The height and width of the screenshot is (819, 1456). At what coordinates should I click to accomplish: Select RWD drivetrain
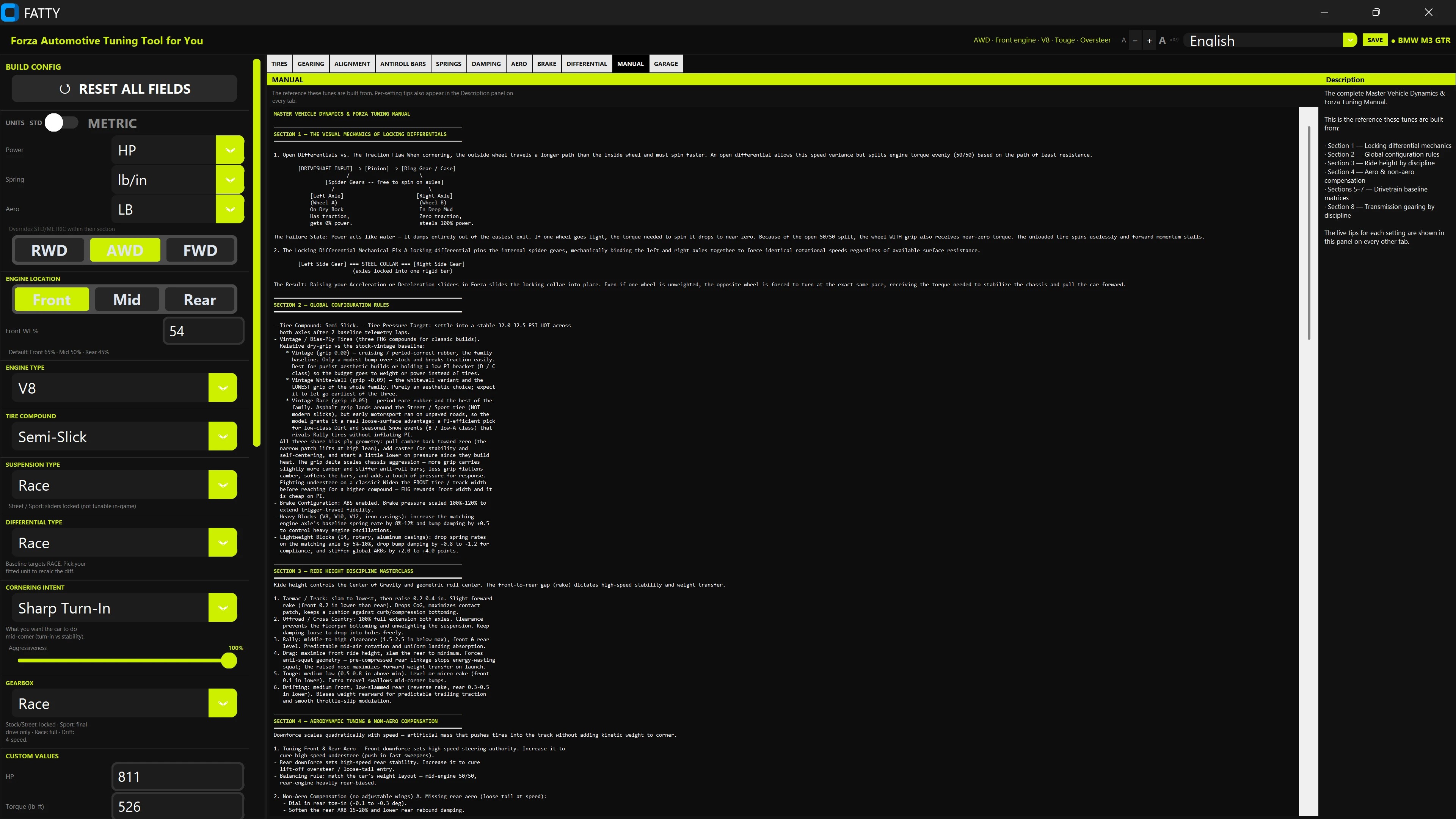click(49, 250)
